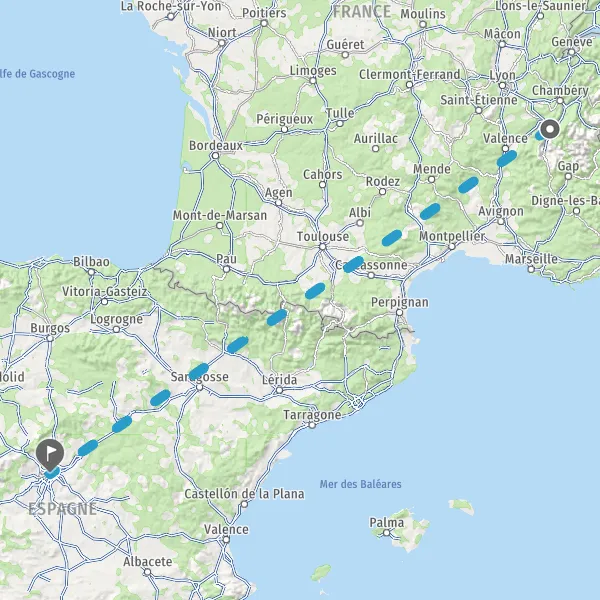This screenshot has height=600, width=600.
Task: Click the Mer des Baléares sea label
Action: point(360,484)
